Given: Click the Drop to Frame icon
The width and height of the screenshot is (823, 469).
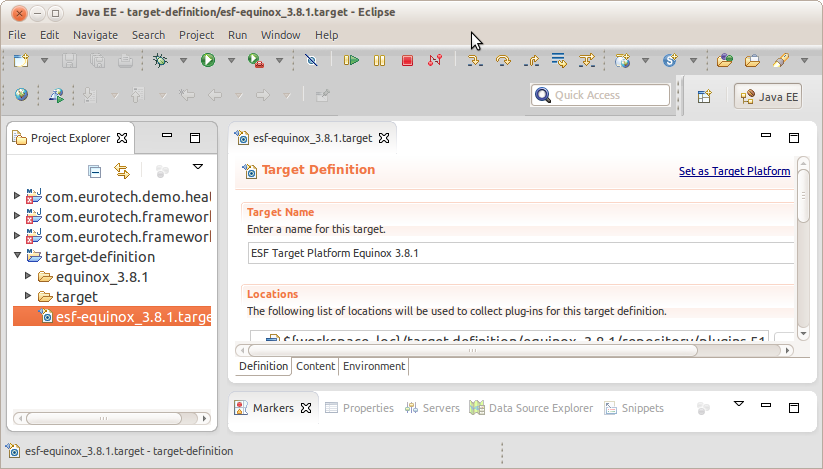Looking at the screenshot, I should (559, 60).
